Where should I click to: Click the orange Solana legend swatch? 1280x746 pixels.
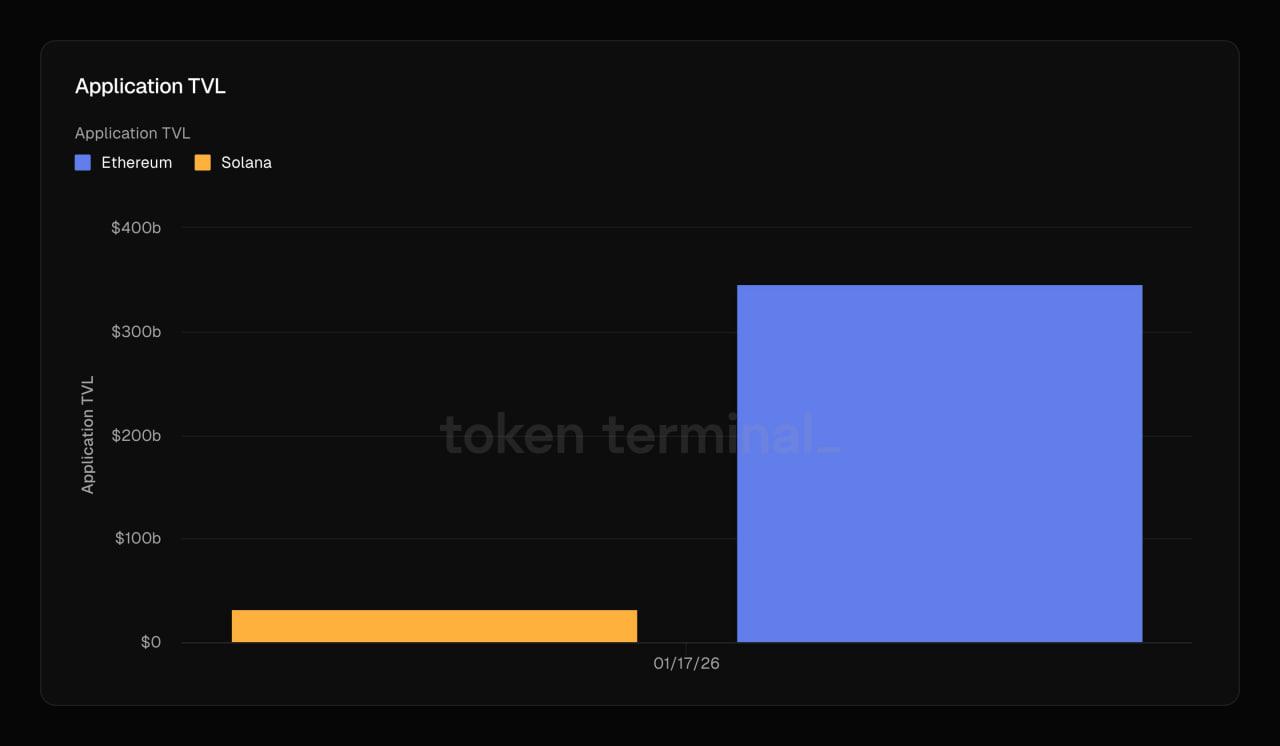[203, 162]
